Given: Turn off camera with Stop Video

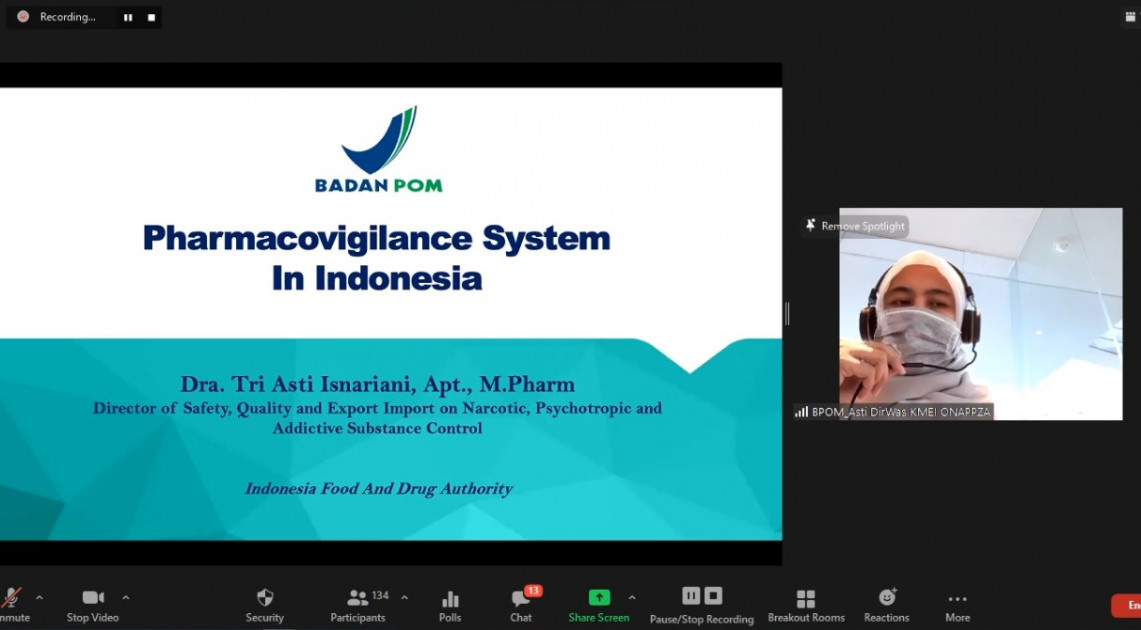Looking at the screenshot, I should pyautogui.click(x=92, y=604).
